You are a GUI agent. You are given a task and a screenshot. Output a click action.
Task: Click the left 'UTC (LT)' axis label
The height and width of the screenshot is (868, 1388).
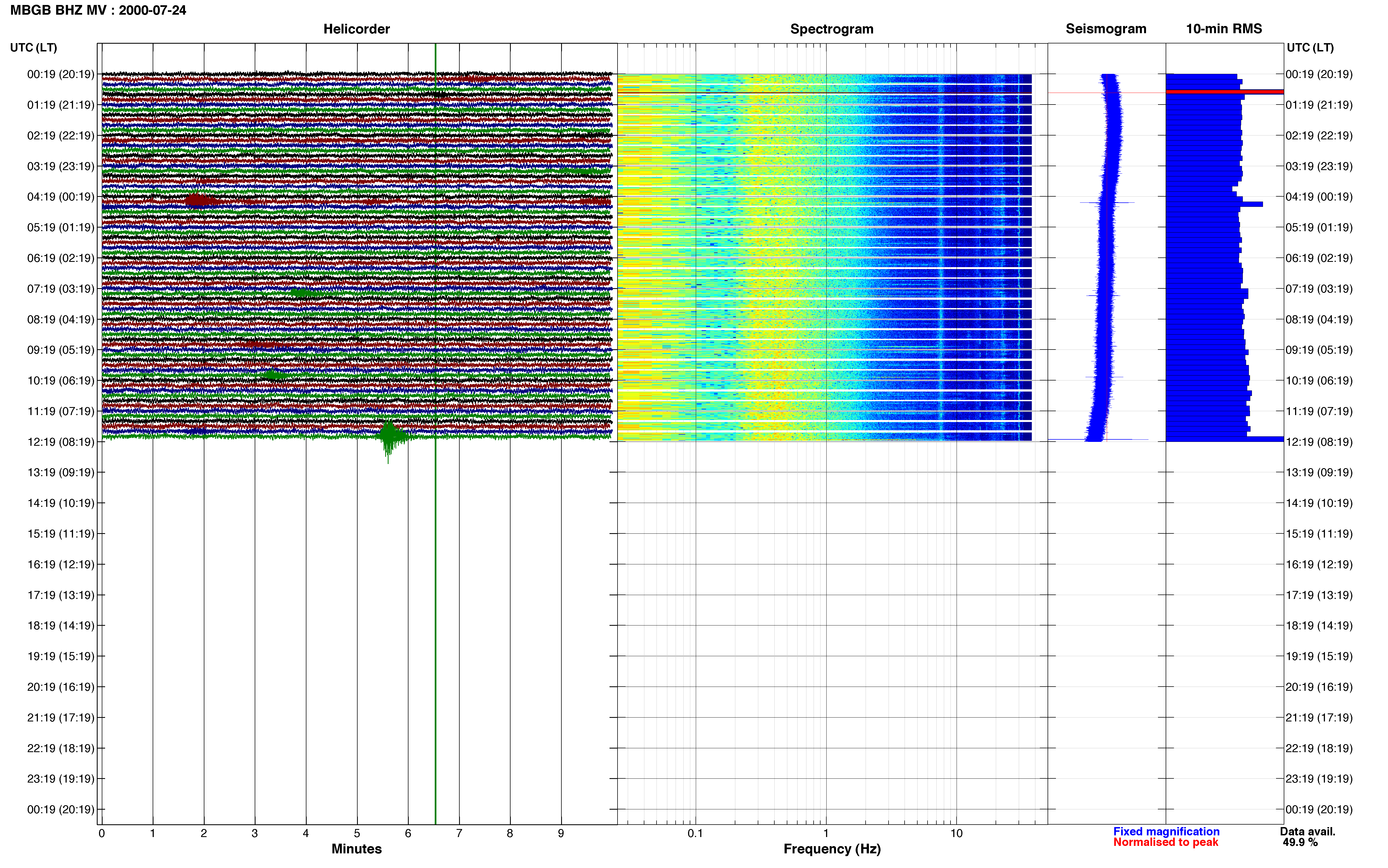[34, 48]
